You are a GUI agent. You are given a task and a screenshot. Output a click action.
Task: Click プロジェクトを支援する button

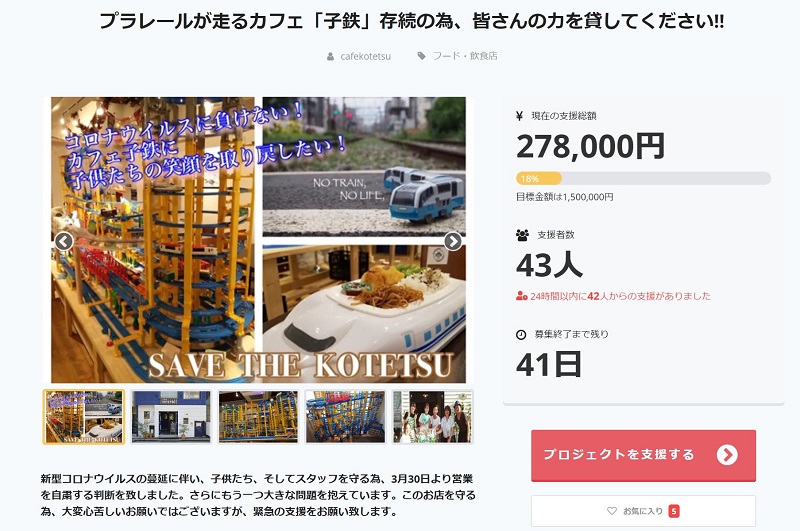point(643,456)
